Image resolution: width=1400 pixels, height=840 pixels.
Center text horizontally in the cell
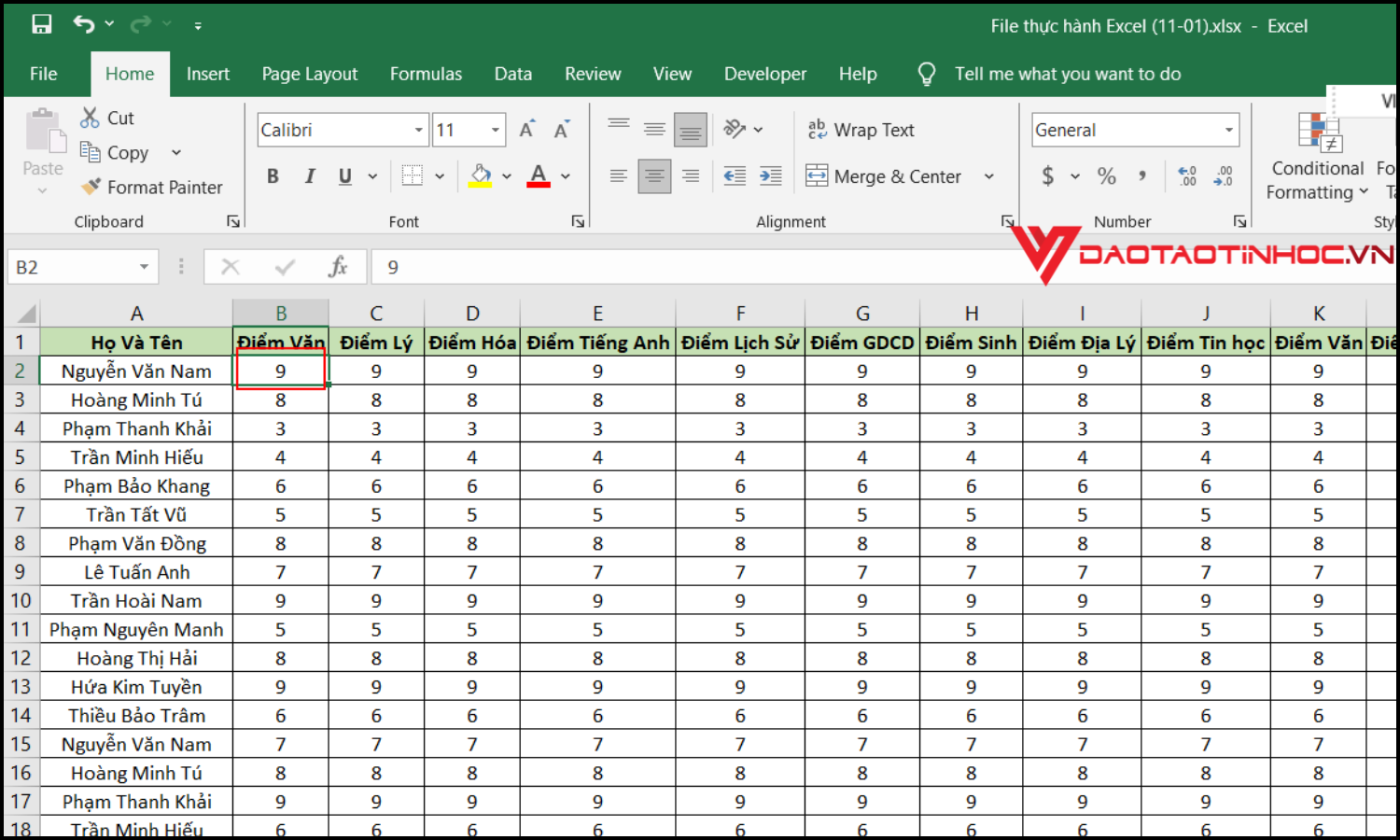[654, 175]
